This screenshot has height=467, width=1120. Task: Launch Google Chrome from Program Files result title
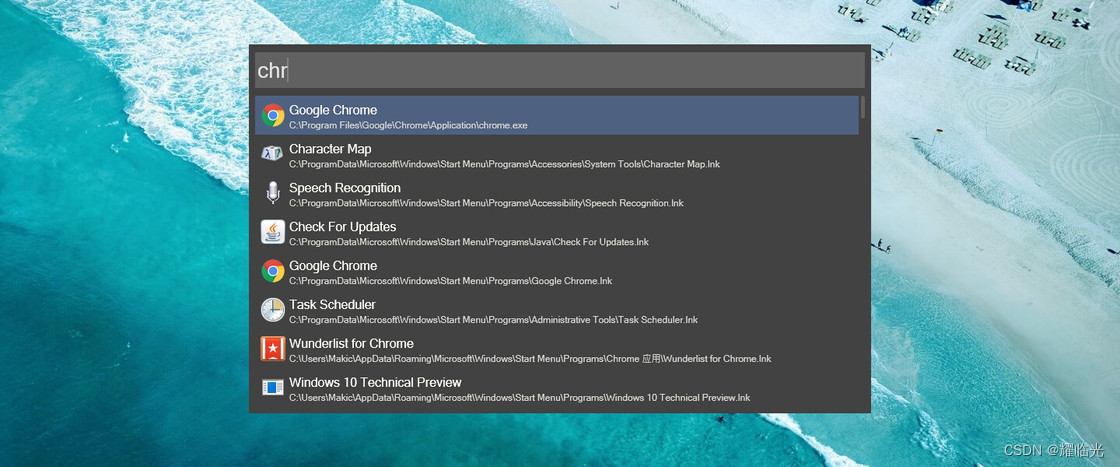(x=333, y=110)
